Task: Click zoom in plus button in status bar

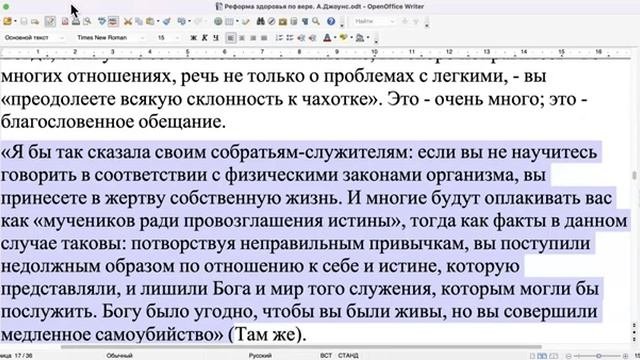Action: coord(625,356)
